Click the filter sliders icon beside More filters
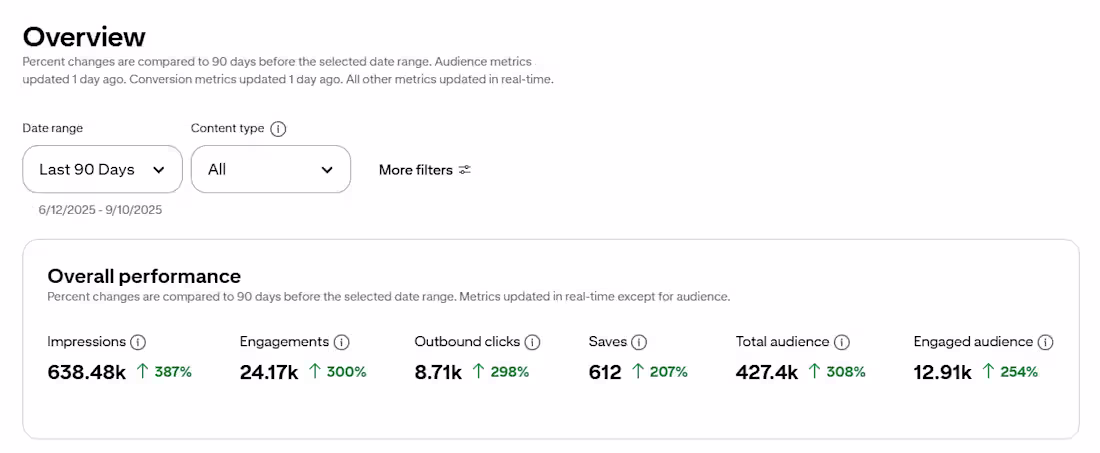This screenshot has height=453, width=1100. (x=465, y=170)
